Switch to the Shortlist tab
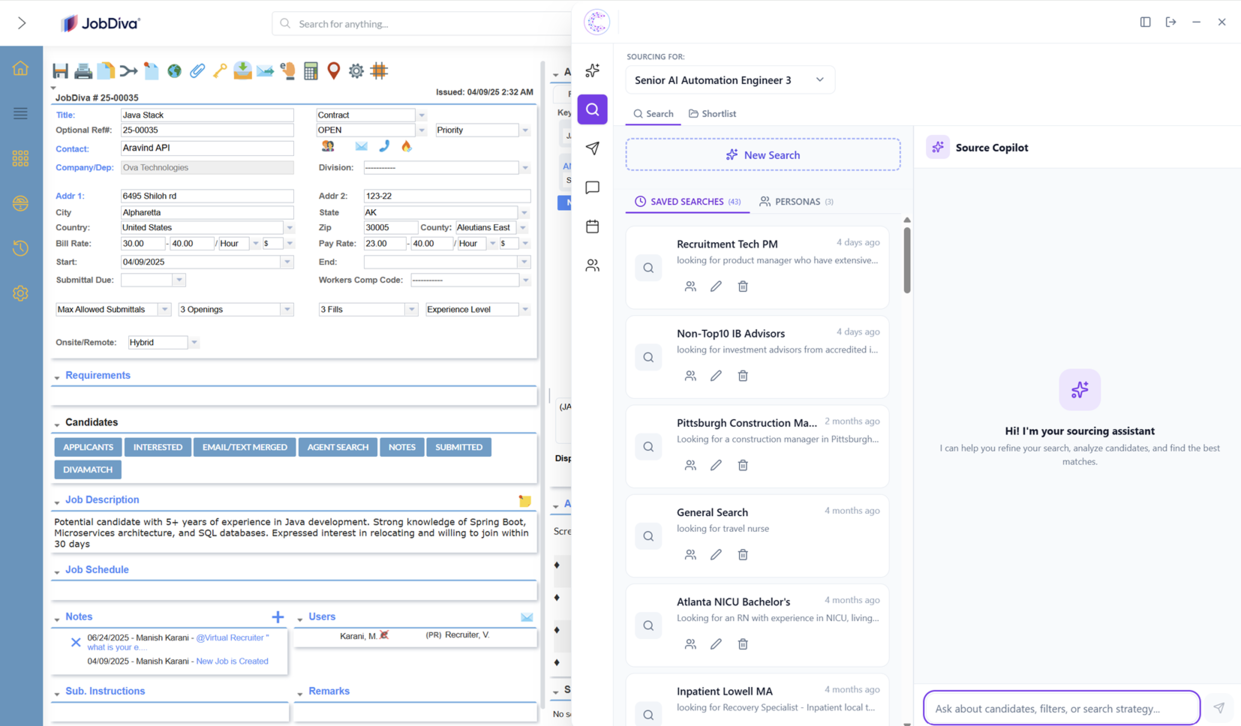1241x726 pixels. [712, 114]
